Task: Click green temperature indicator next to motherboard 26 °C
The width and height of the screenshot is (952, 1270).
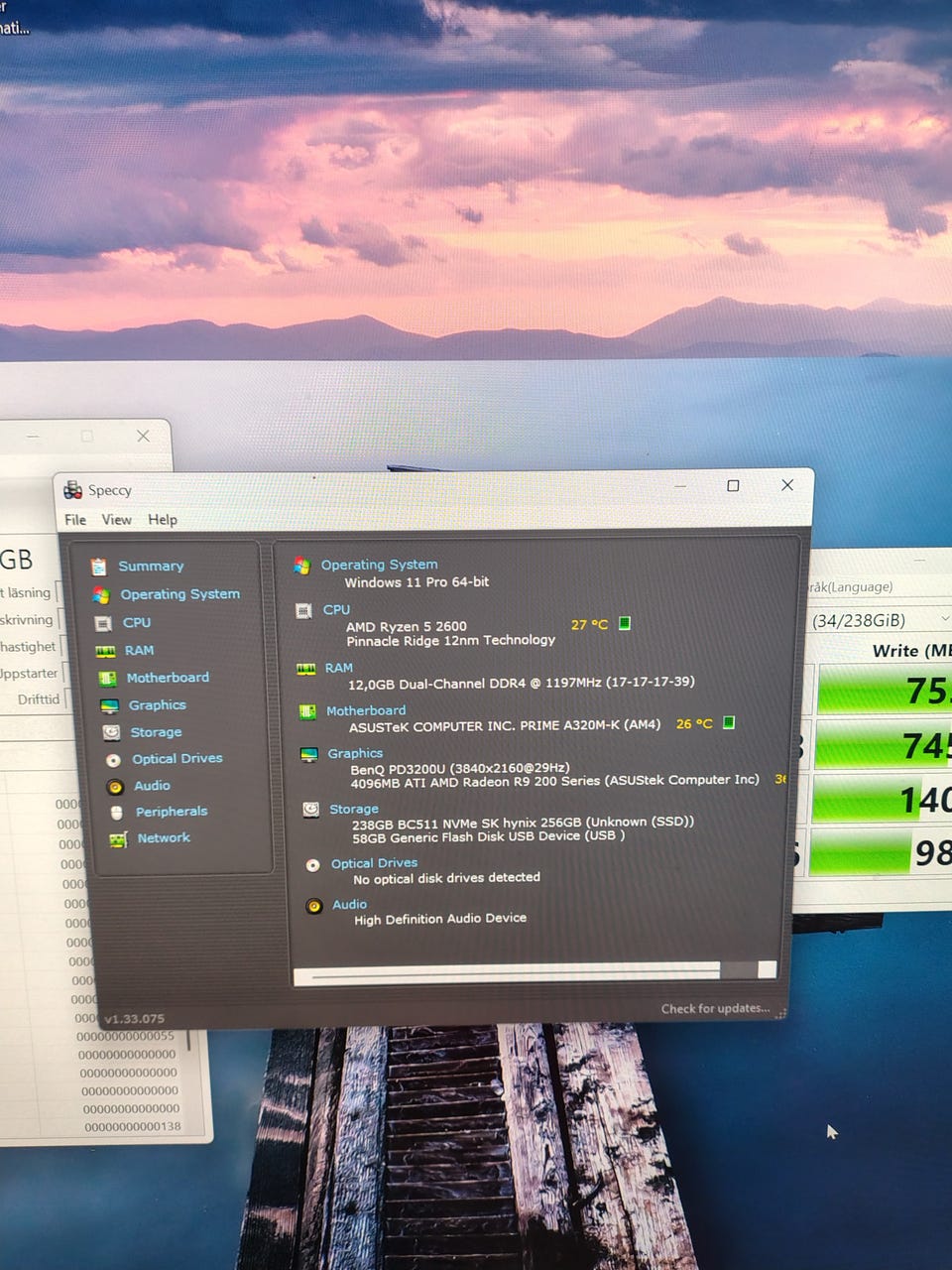Action: 729,722
